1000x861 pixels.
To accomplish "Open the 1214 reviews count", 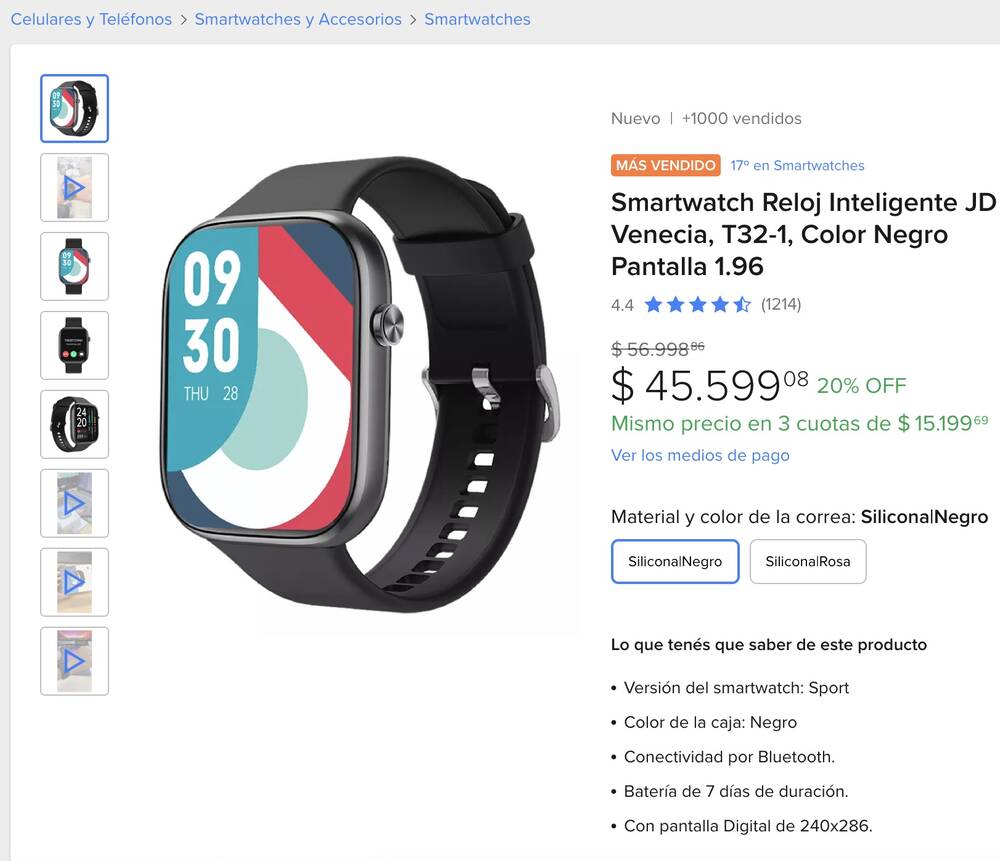I will pyautogui.click(x=781, y=305).
